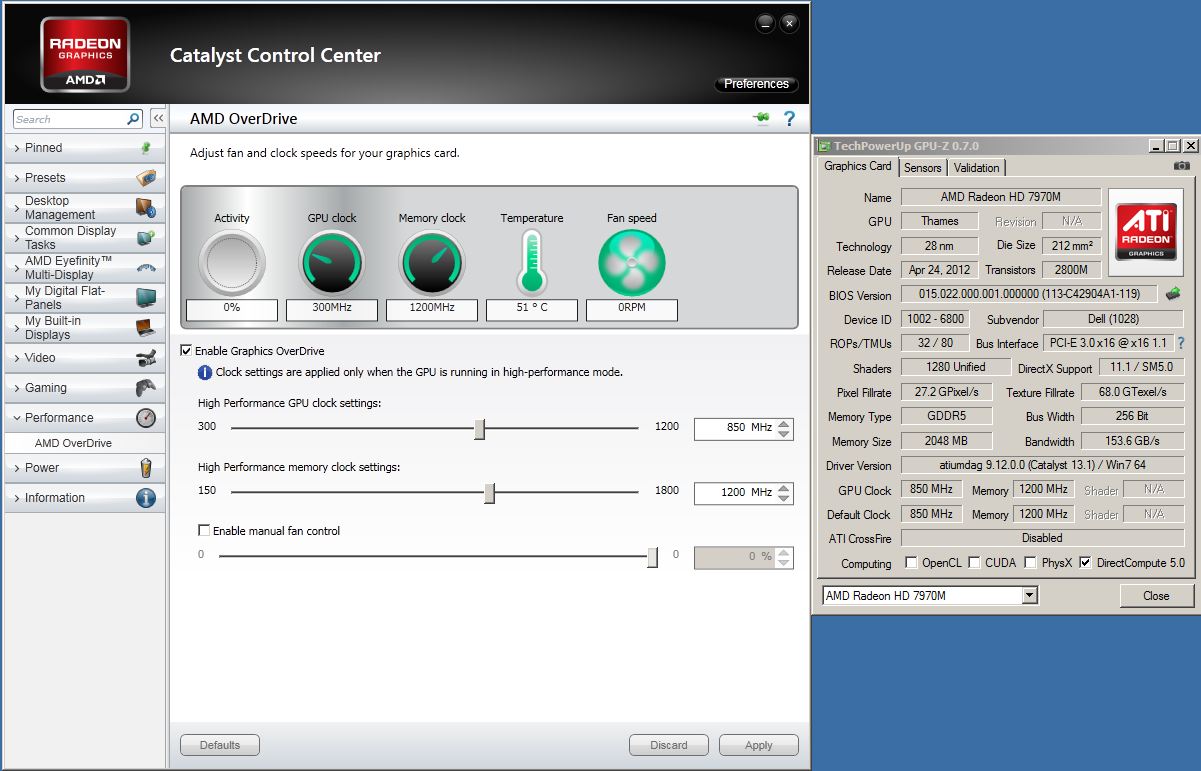Expand Desktop Management section
This screenshot has height=771, width=1201.
pyautogui.click(x=85, y=208)
